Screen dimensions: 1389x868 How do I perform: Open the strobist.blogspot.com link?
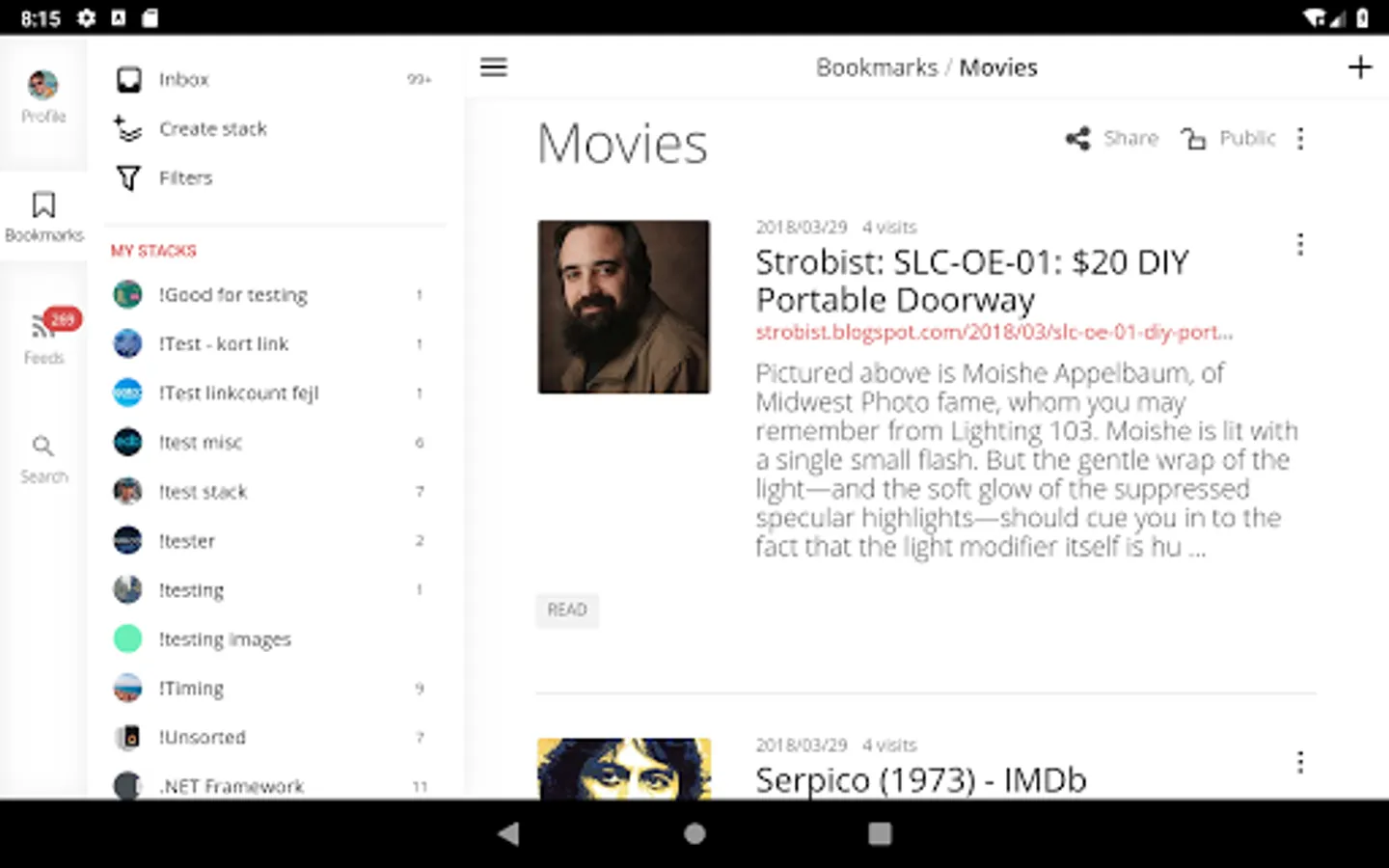pyautogui.click(x=994, y=332)
